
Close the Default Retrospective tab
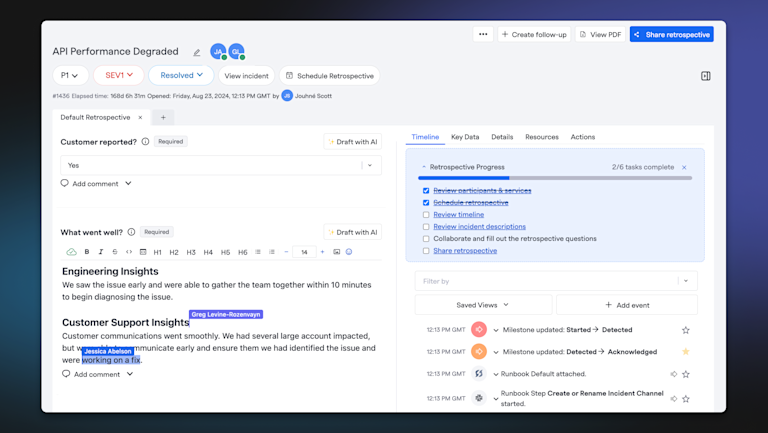pos(140,118)
